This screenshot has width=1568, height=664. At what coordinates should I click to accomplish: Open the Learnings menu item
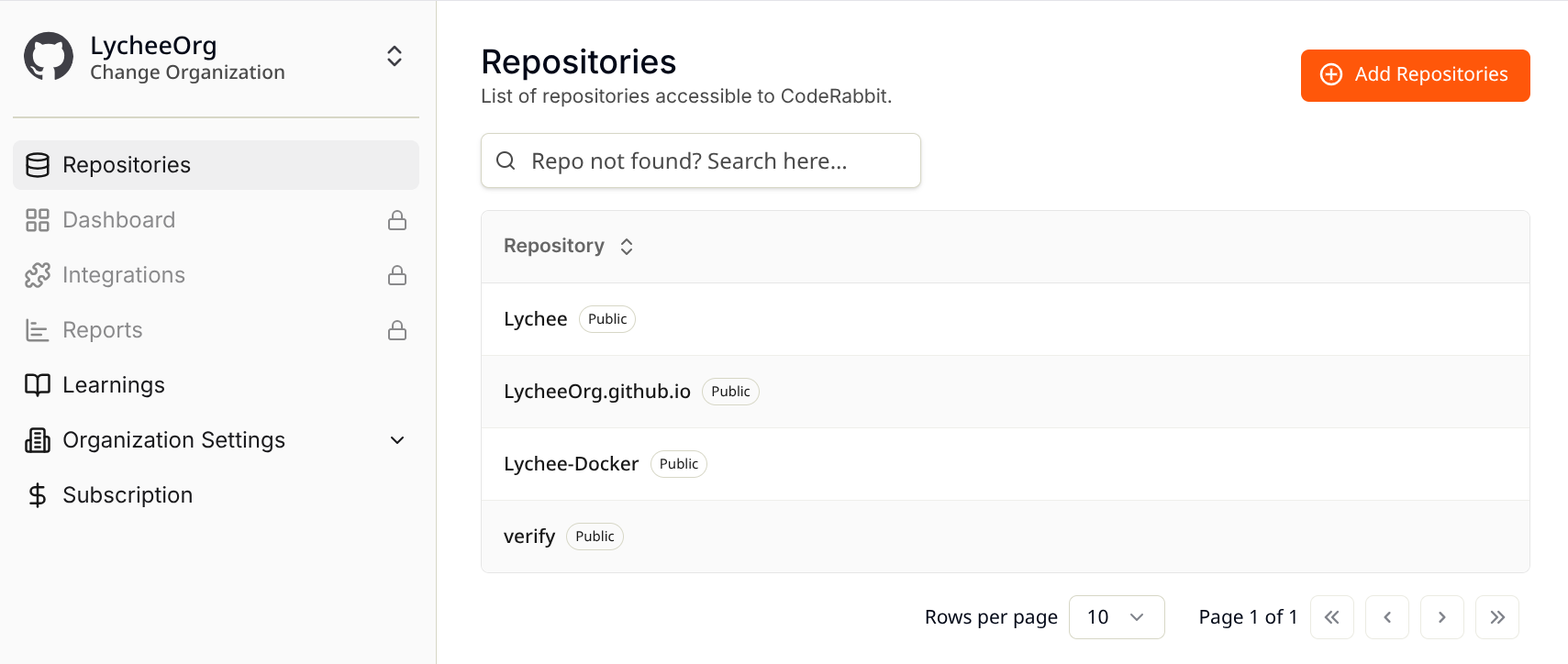click(x=217, y=385)
